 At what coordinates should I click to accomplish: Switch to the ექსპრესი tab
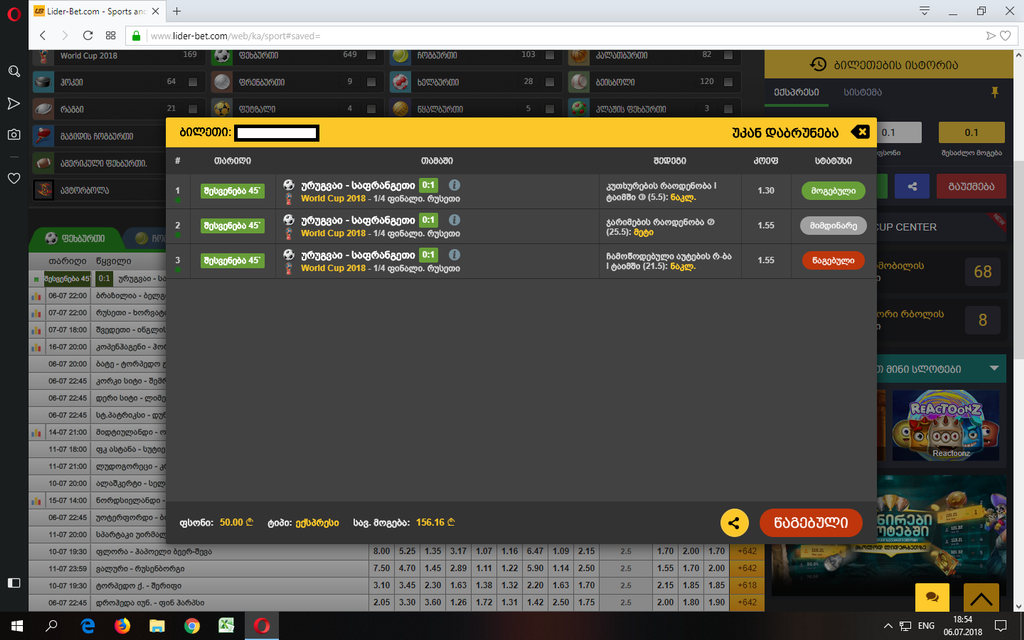(x=796, y=92)
